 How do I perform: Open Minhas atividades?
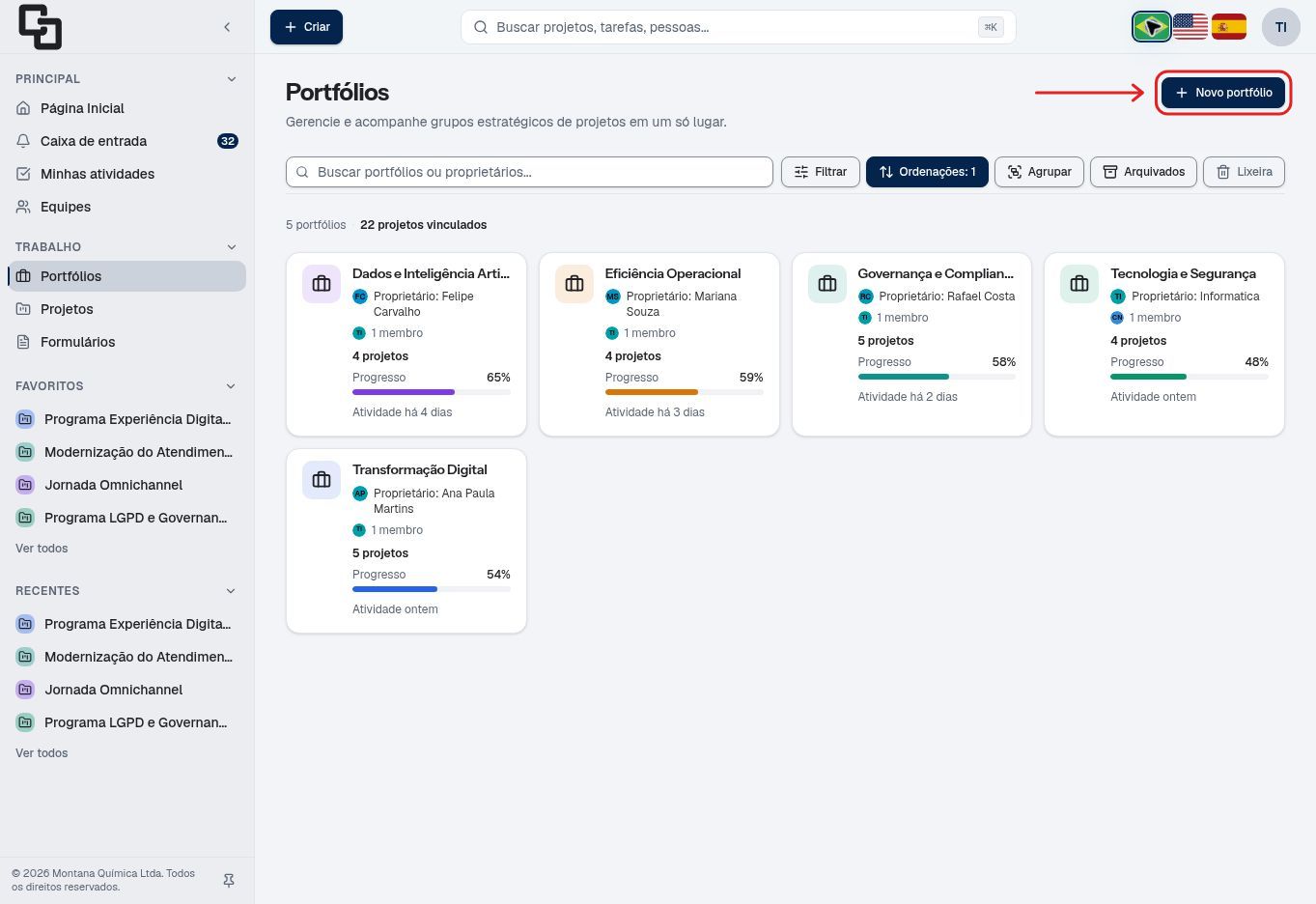pos(126,174)
